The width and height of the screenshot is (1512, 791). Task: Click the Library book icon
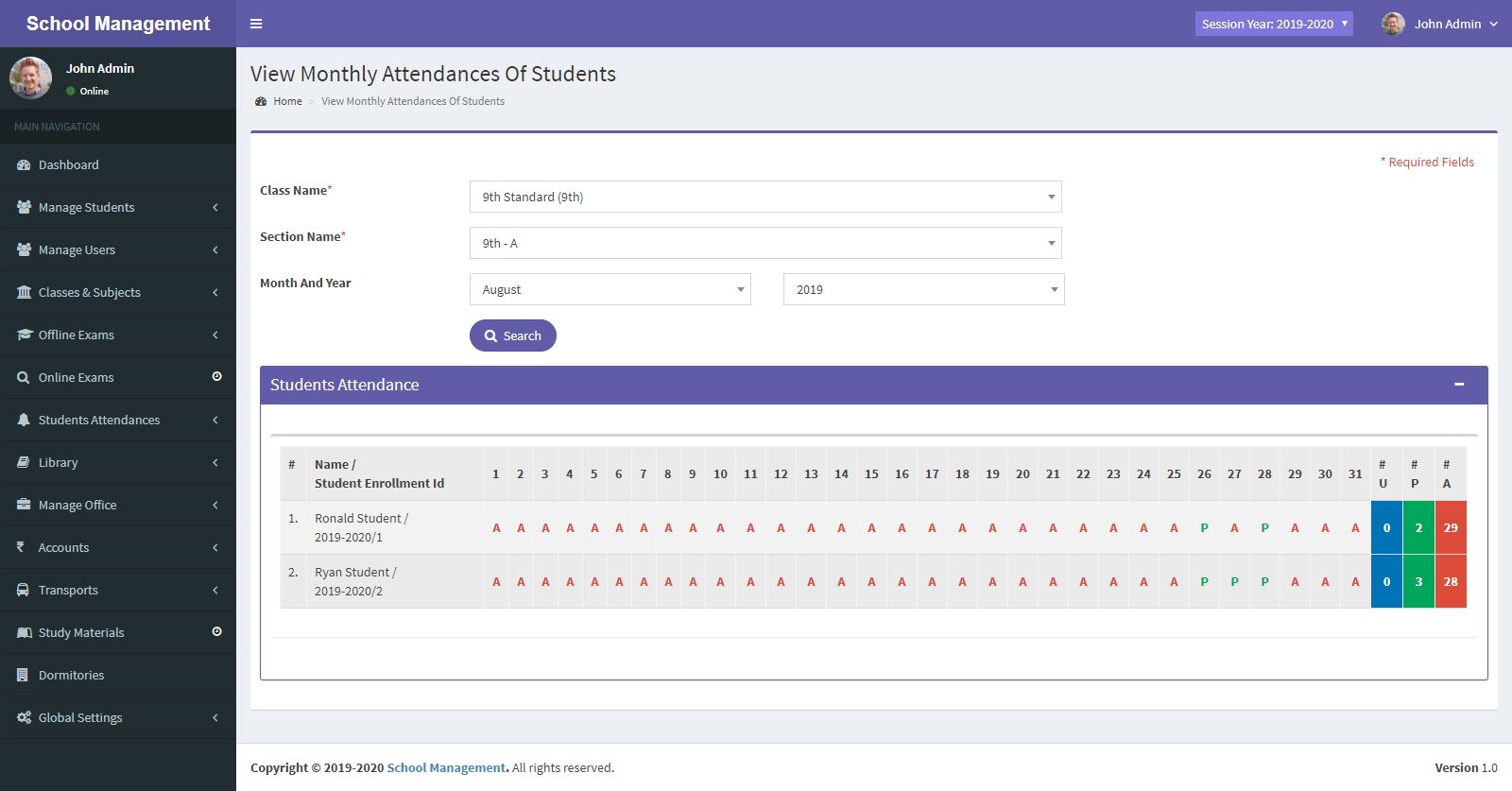pyautogui.click(x=24, y=462)
